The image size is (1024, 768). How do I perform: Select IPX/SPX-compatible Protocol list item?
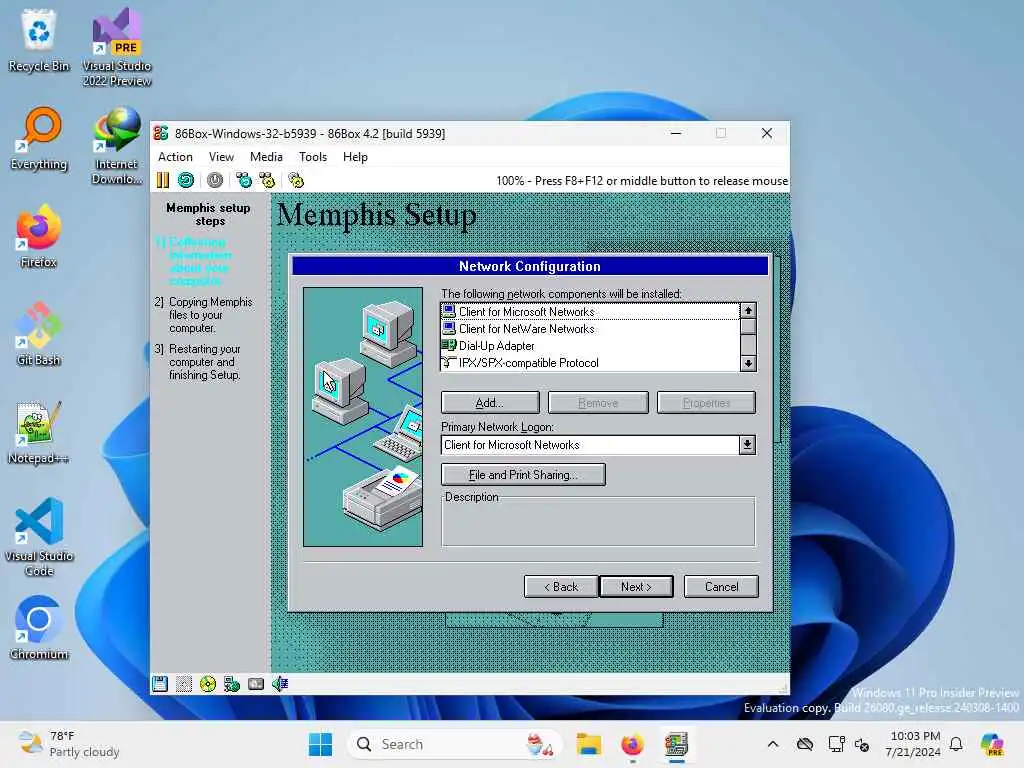pos(590,362)
